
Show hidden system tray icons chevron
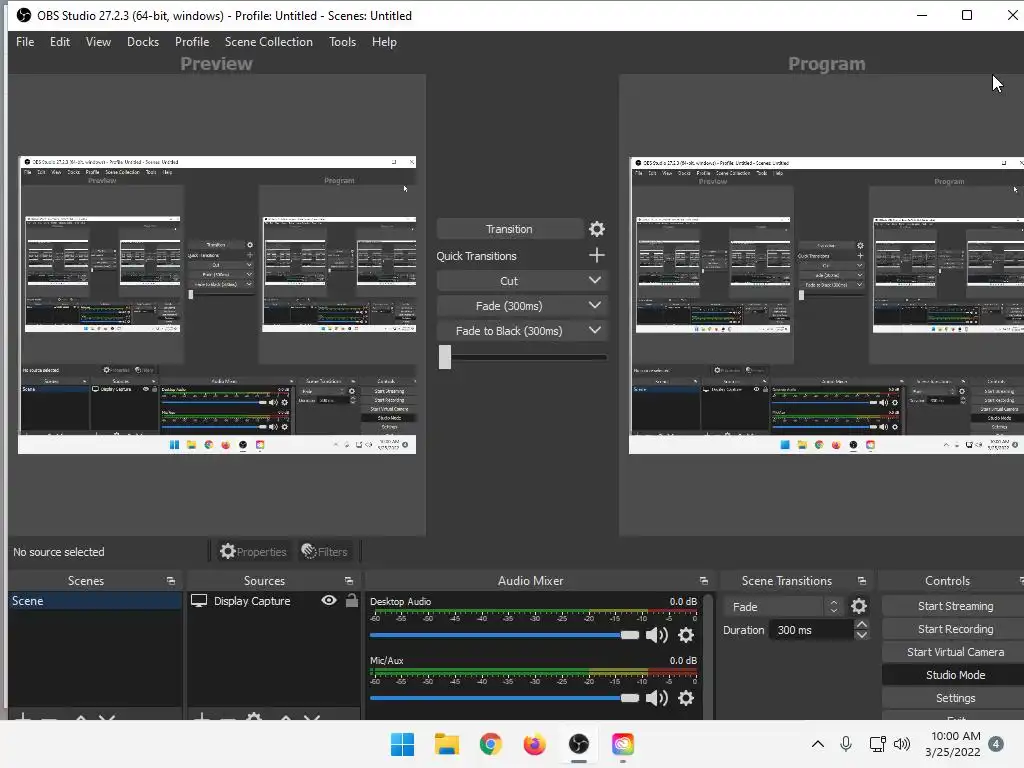818,744
